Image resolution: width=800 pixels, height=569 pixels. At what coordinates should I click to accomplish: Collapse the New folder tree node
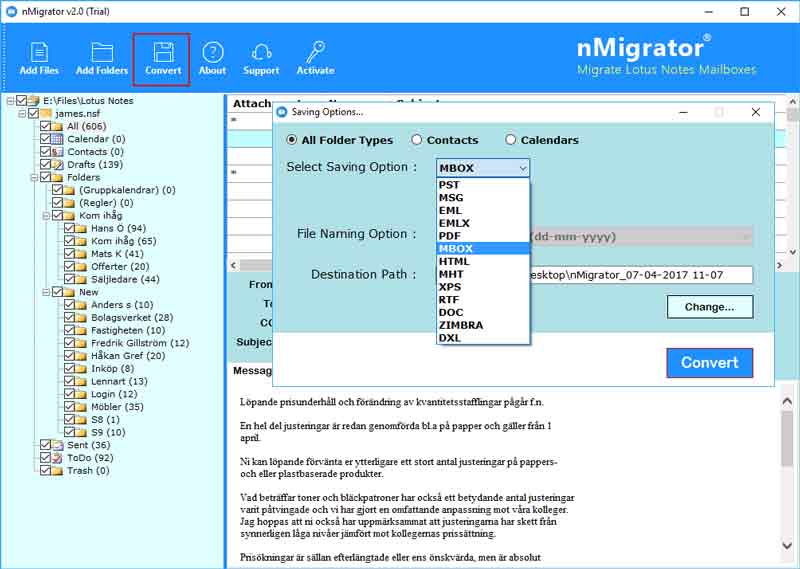(x=46, y=292)
